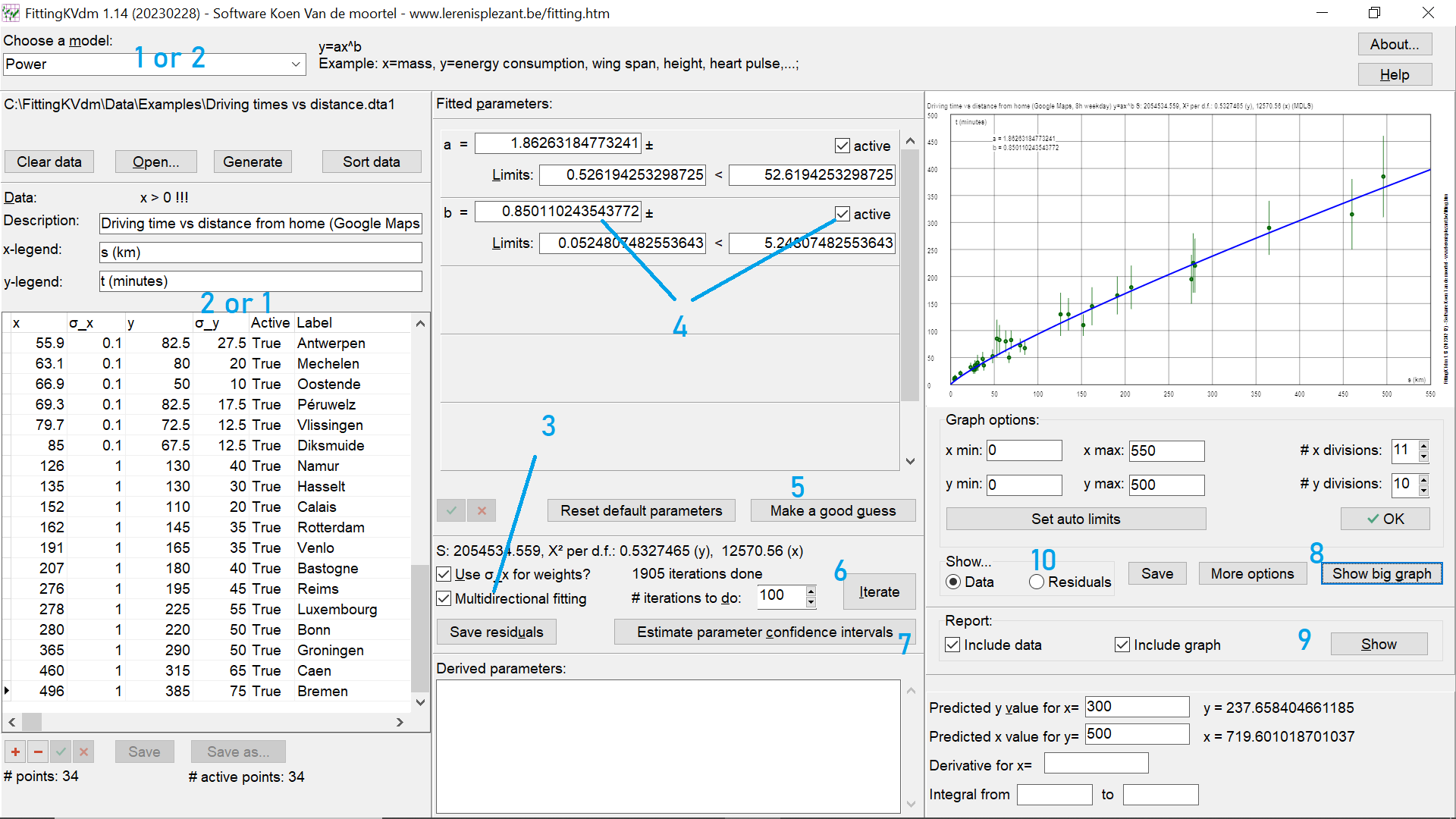This screenshot has height=819, width=1456.
Task: Add a data point with the plus icon
Action: pyautogui.click(x=15, y=752)
